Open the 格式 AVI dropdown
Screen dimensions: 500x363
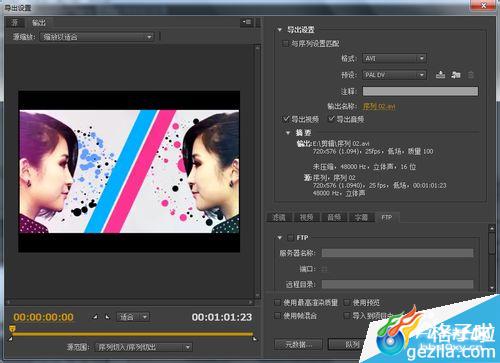click(394, 58)
